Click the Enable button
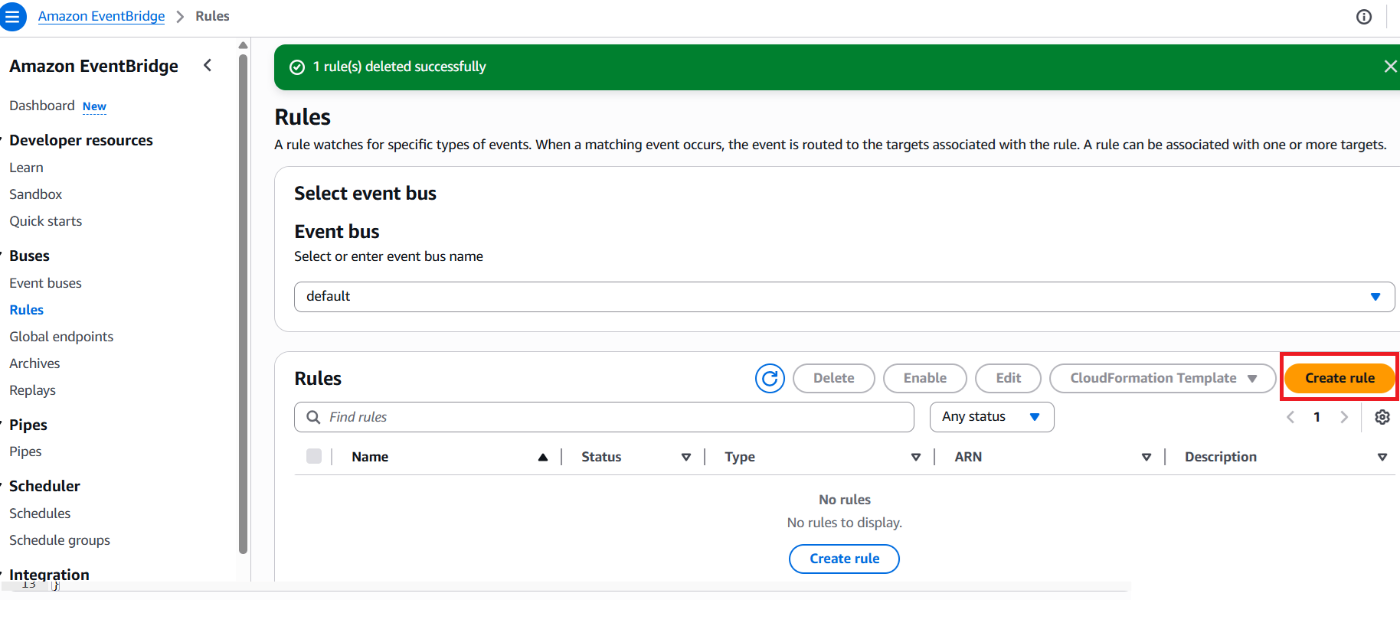This screenshot has height=629, width=1400. tap(925, 378)
